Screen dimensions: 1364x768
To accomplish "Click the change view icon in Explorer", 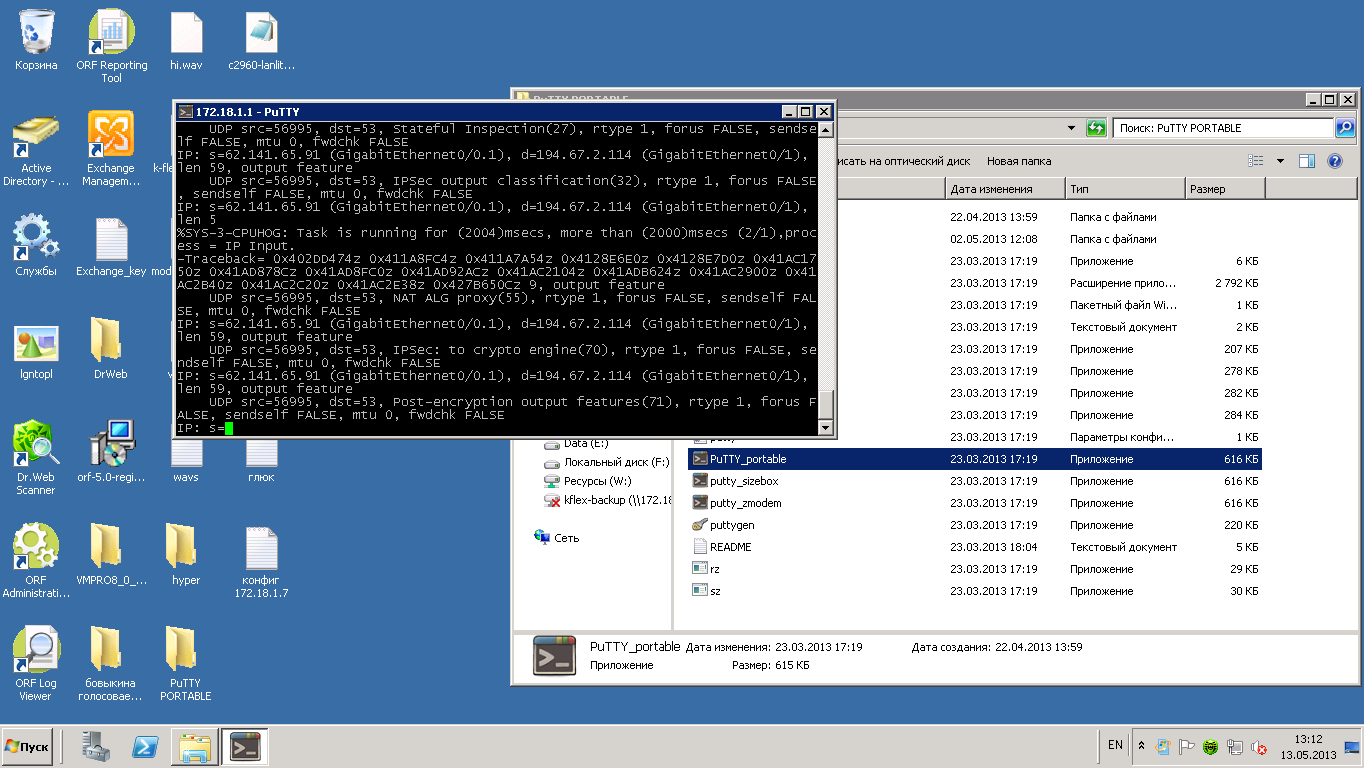I will pos(1256,161).
